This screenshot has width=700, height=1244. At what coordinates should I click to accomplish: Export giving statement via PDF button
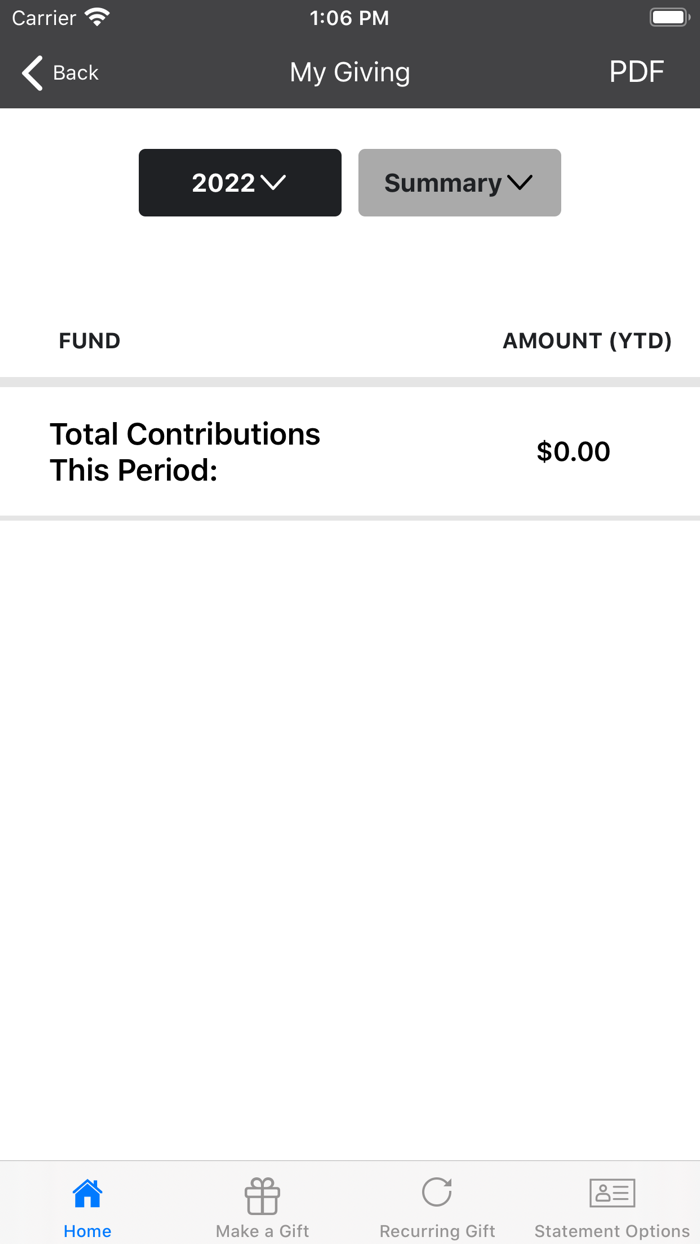click(x=637, y=72)
